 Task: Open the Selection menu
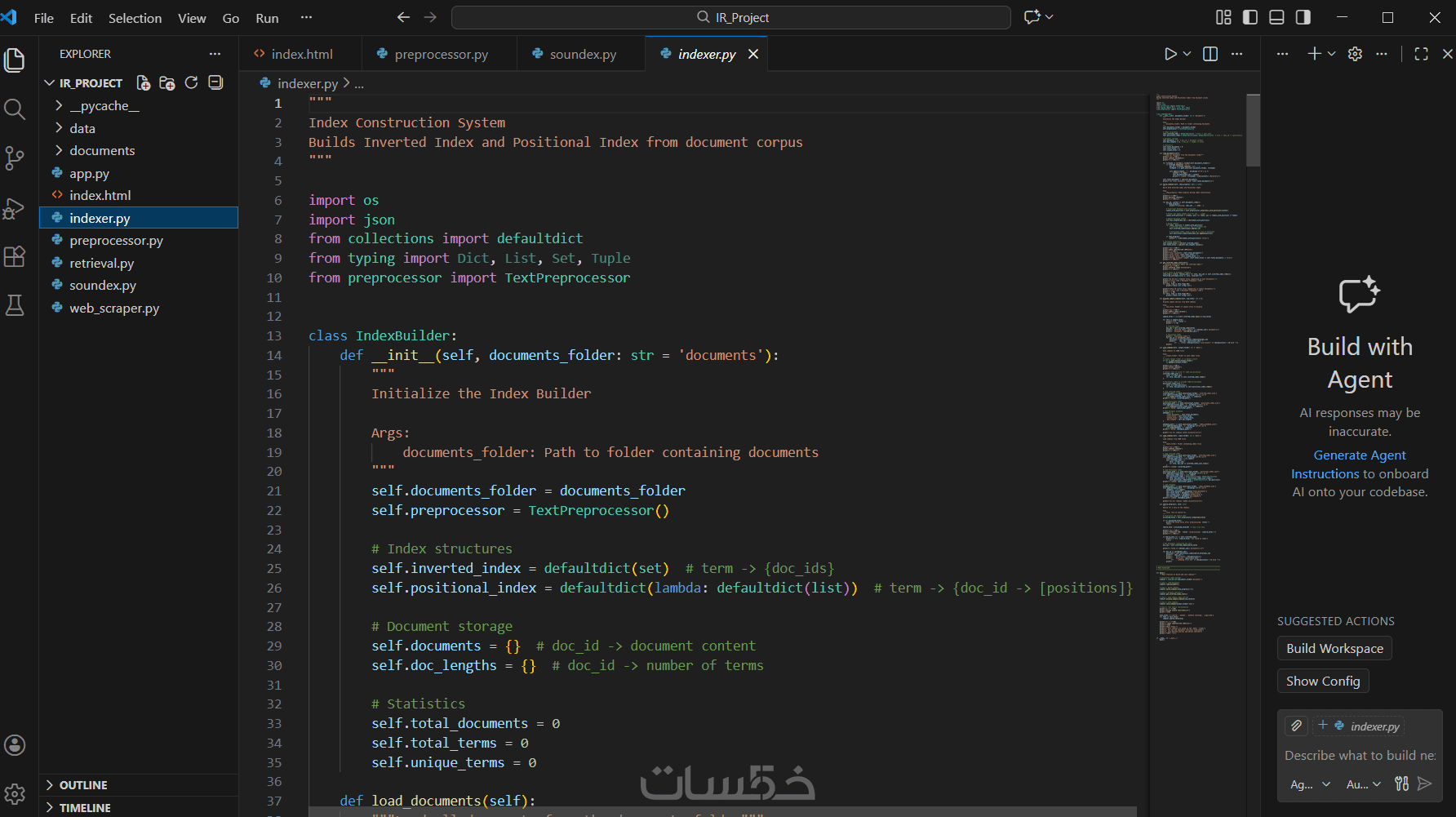click(135, 18)
